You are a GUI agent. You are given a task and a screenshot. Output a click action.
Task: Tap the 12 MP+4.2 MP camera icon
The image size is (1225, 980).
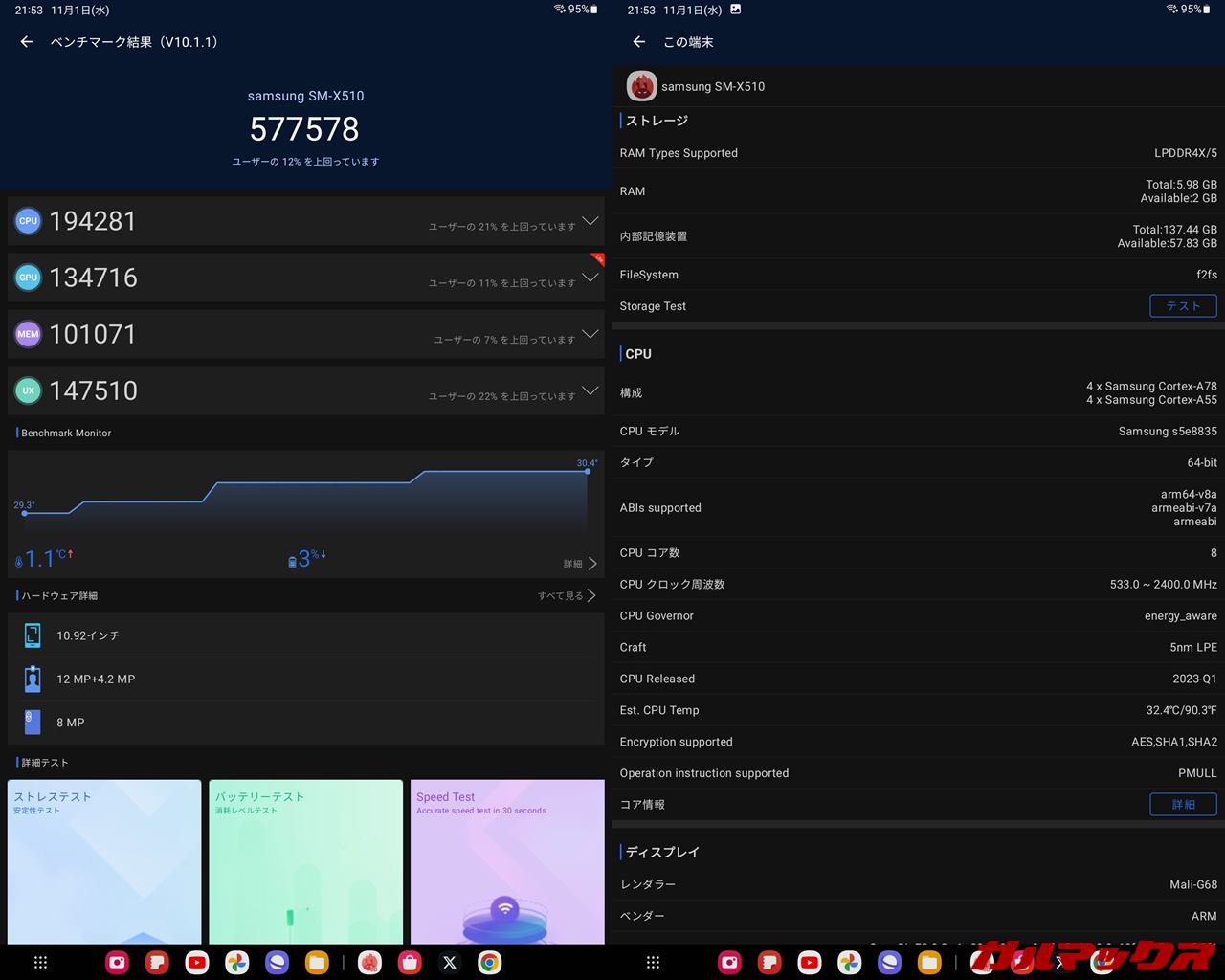click(x=33, y=679)
